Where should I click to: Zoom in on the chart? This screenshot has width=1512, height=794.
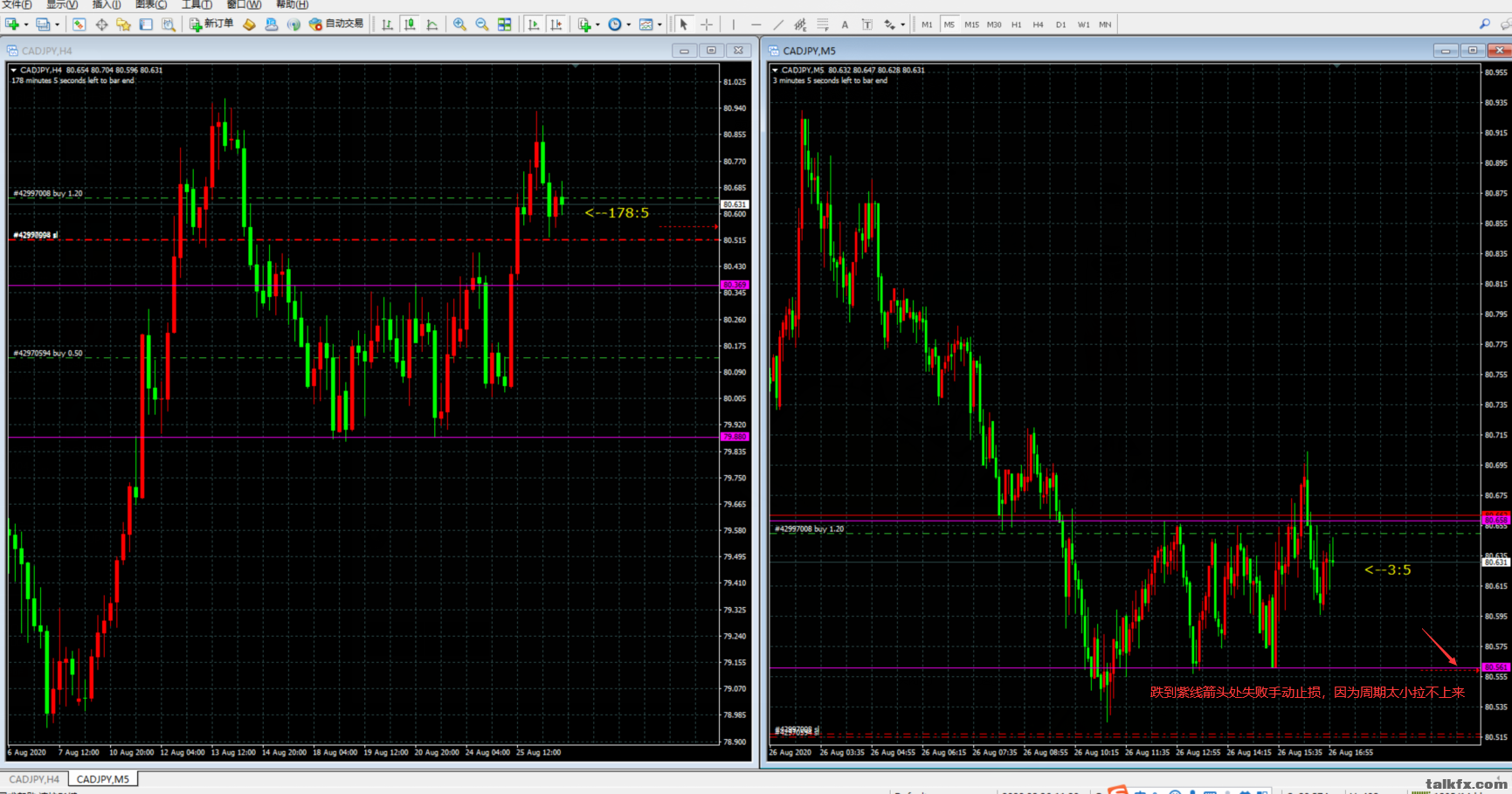[x=459, y=24]
